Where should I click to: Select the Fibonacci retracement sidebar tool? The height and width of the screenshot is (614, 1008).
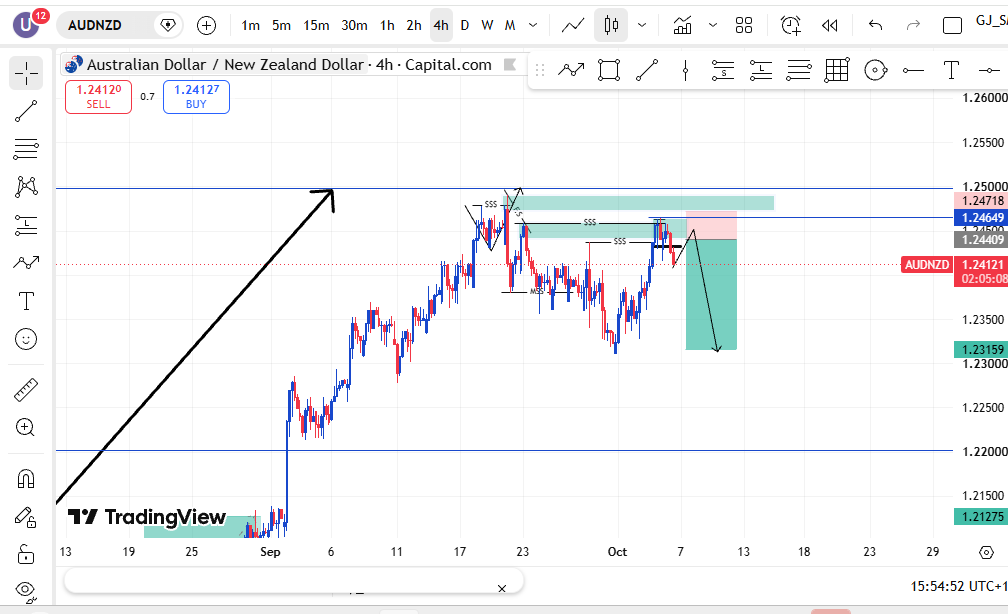click(26, 149)
